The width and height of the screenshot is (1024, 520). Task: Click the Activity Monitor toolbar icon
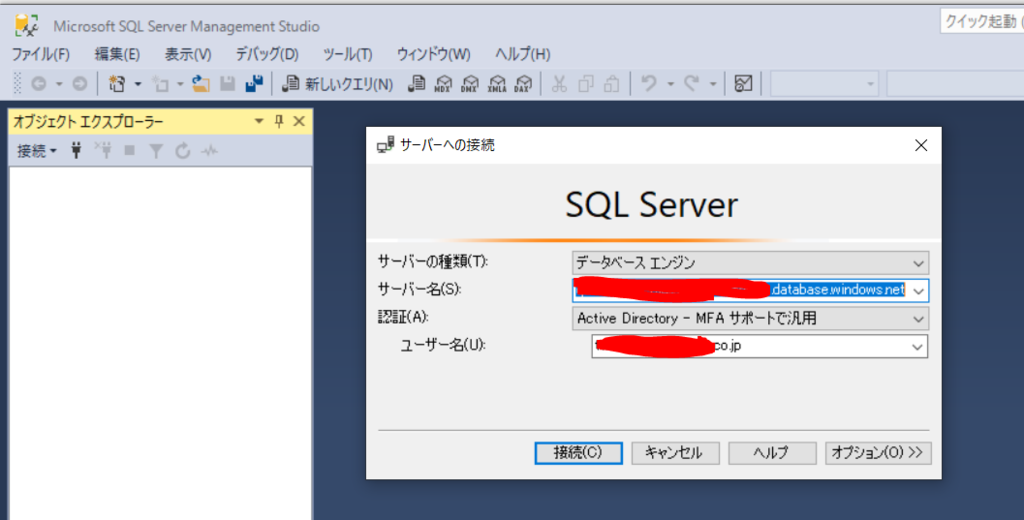(743, 84)
